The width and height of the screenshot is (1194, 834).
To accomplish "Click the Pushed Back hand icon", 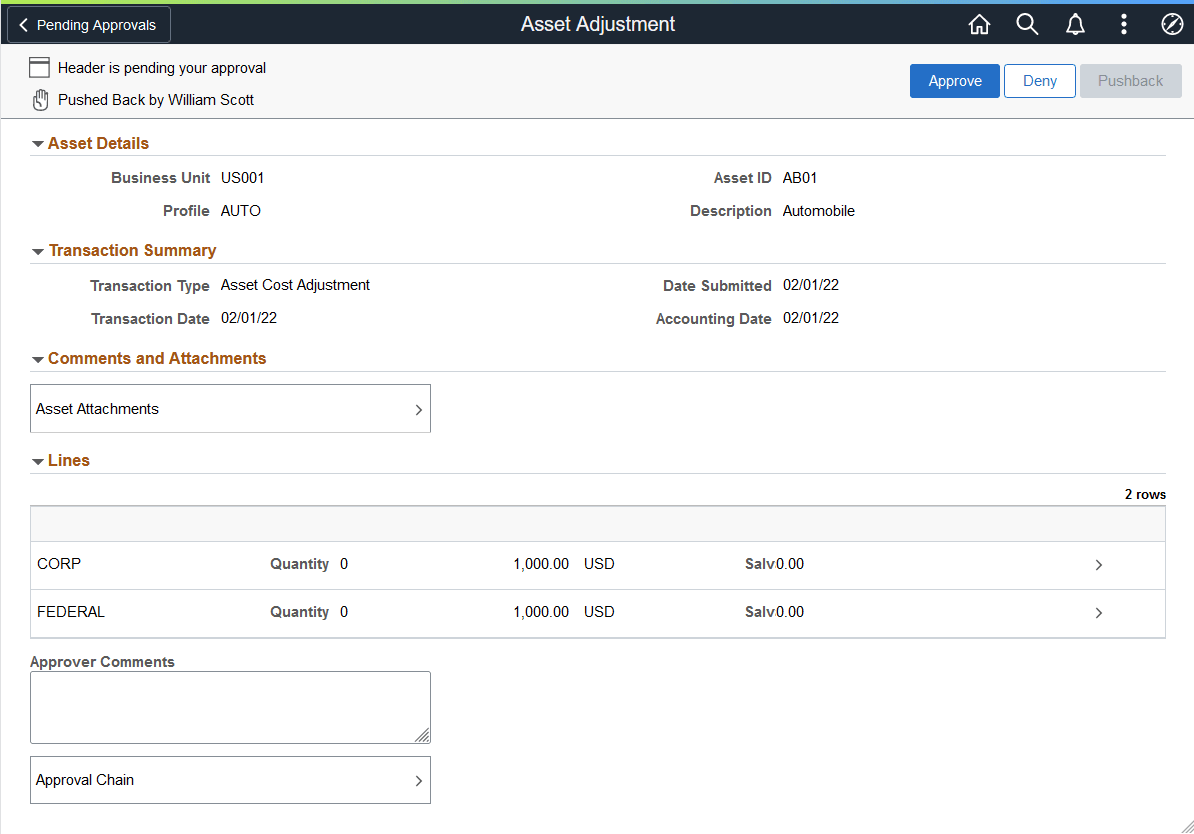I will (x=40, y=99).
